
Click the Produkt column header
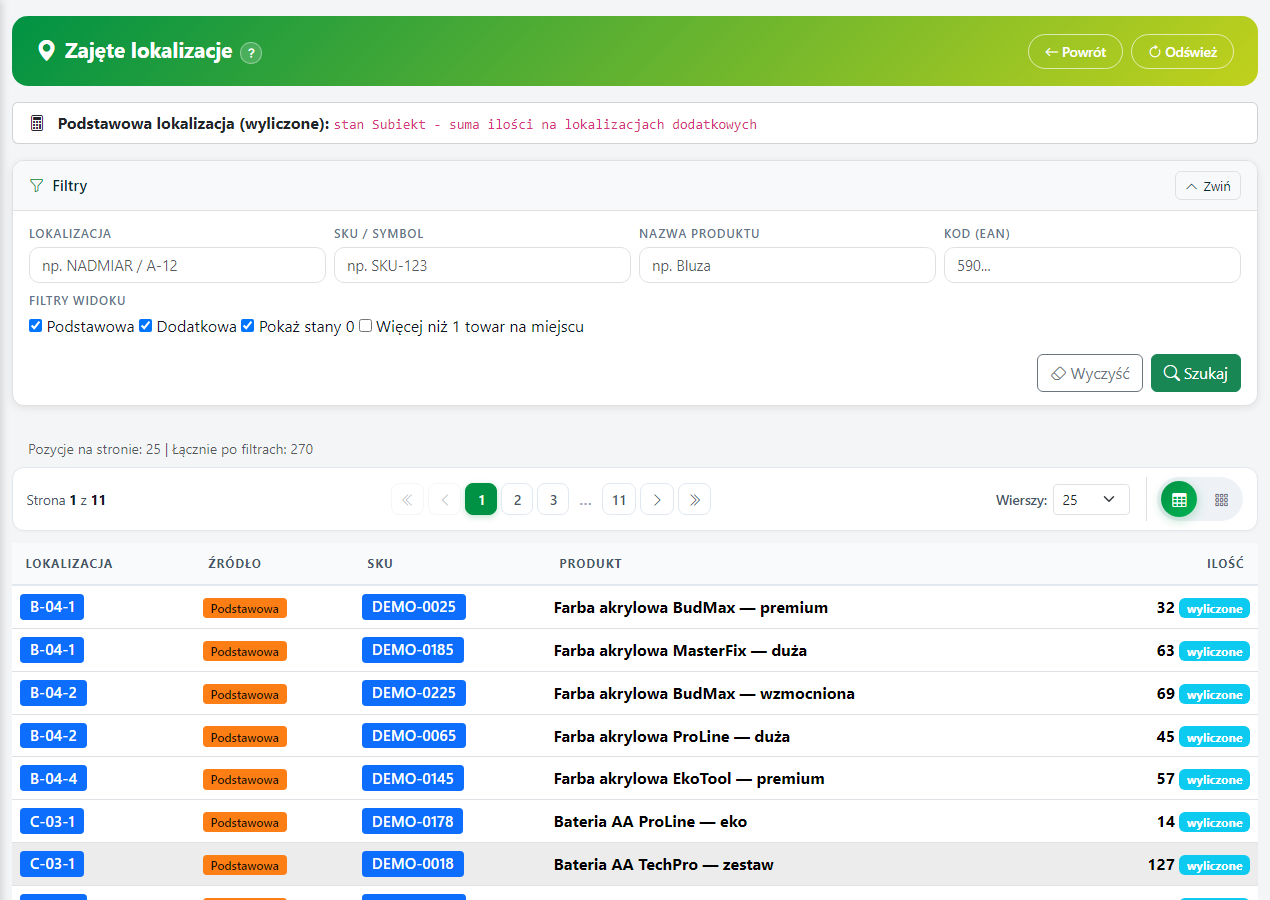[x=590, y=564]
